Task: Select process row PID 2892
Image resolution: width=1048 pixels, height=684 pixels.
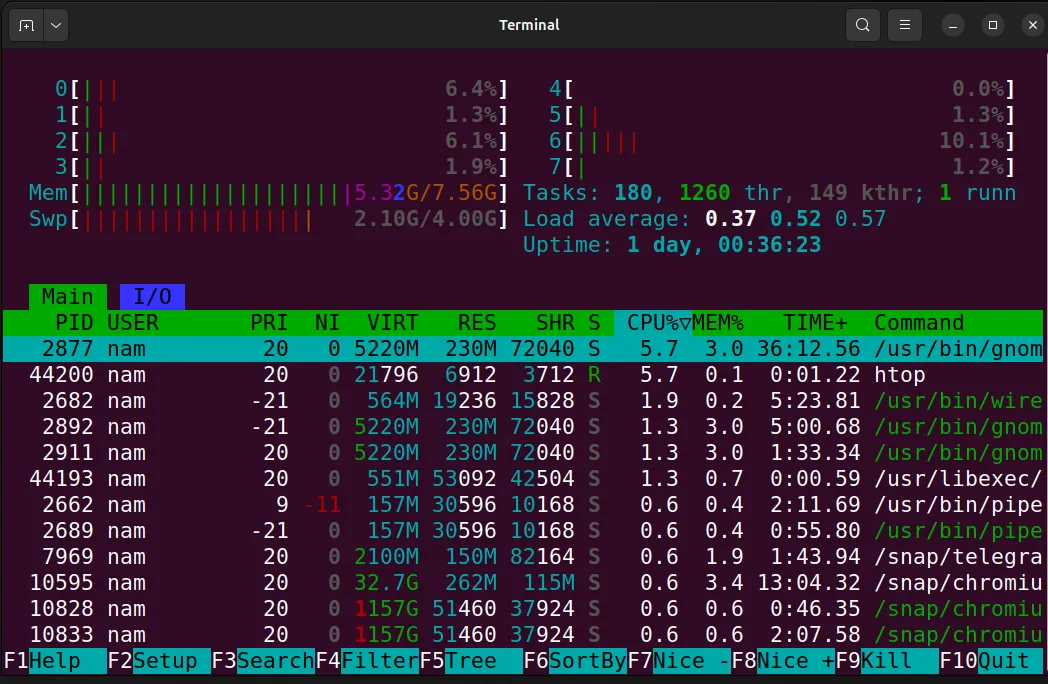Action: (523, 427)
